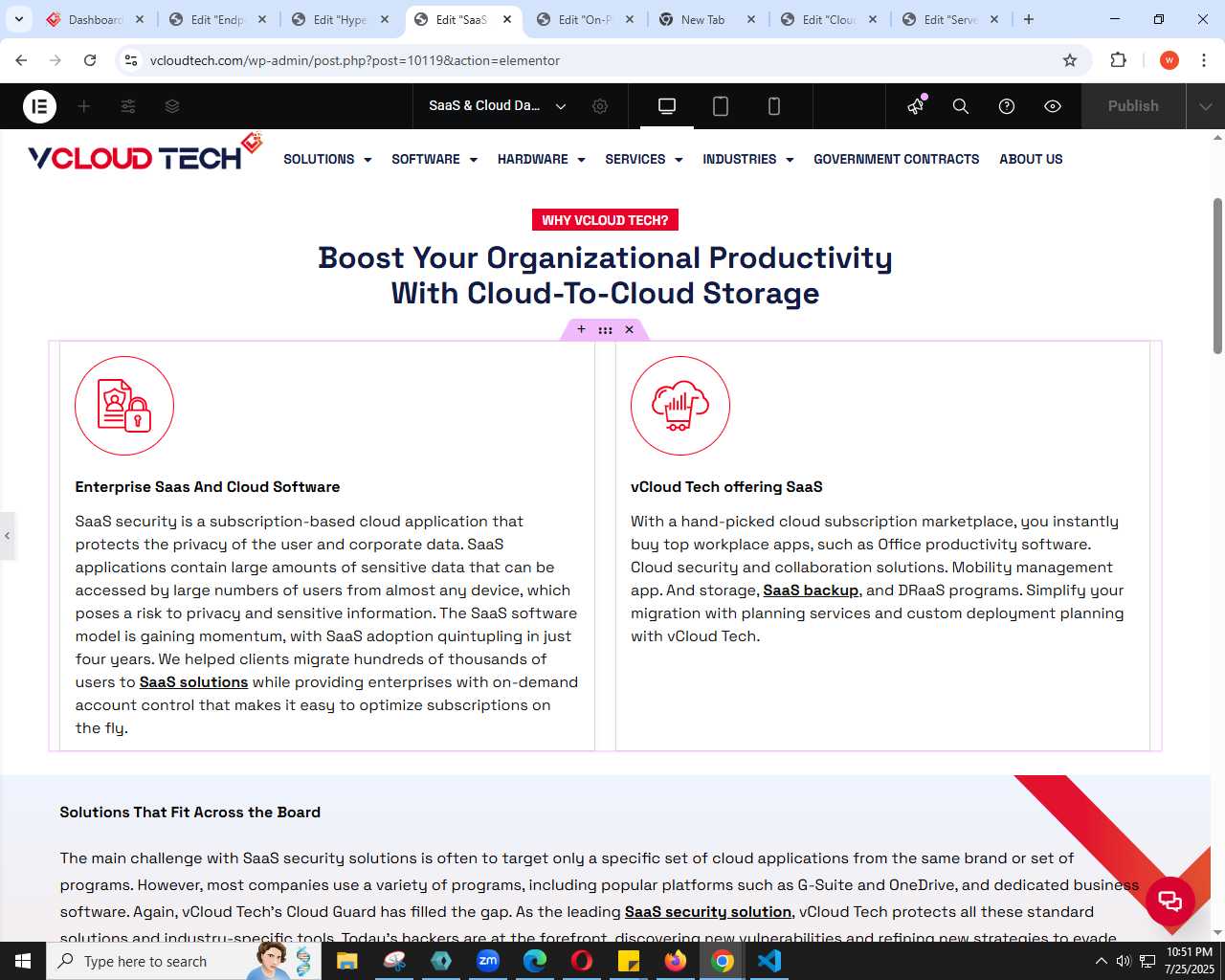The image size is (1225, 980).
Task: Expand the SERVICES menu
Action: pyautogui.click(x=644, y=159)
